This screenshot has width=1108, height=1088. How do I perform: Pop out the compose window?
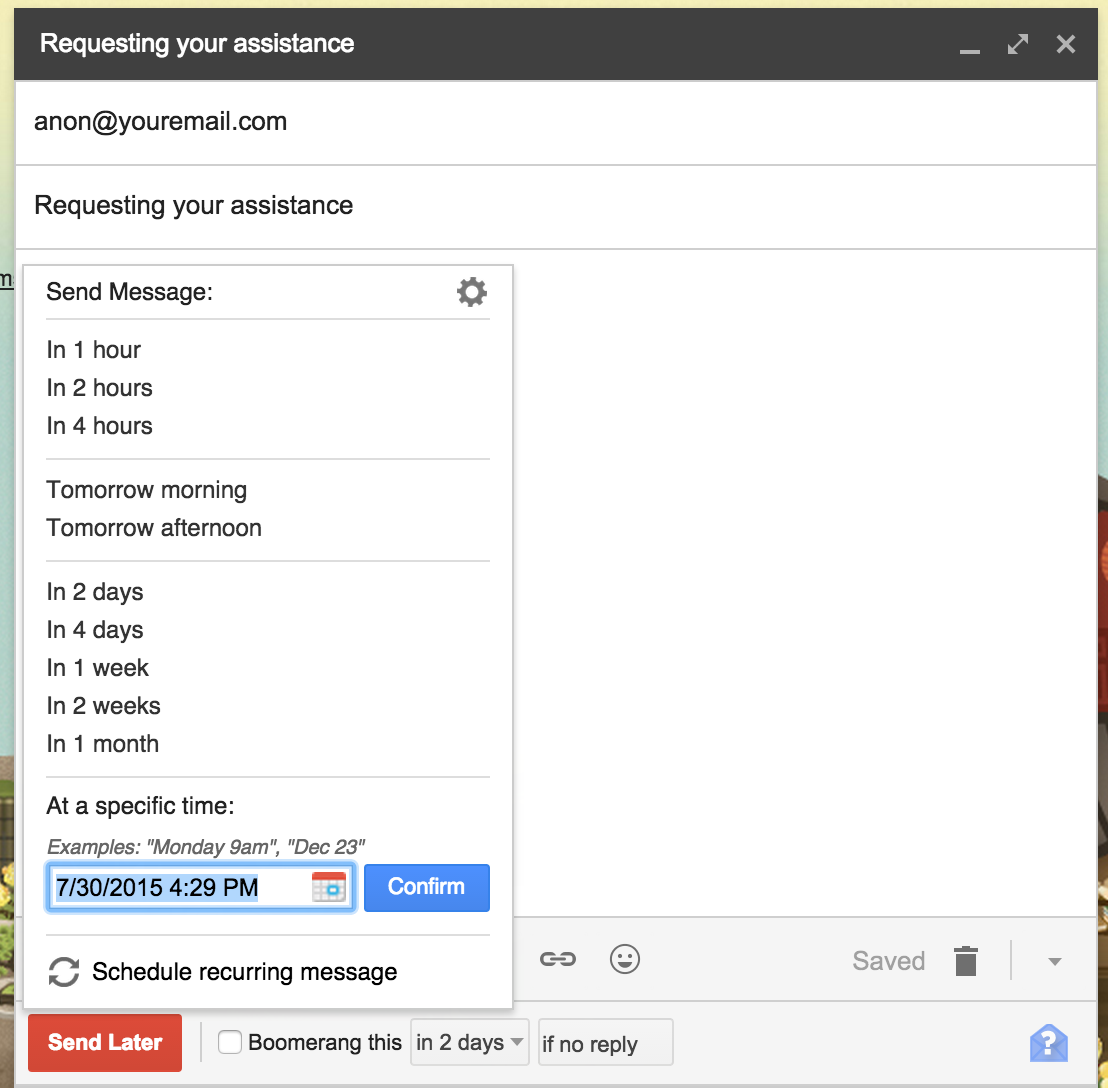[1018, 44]
